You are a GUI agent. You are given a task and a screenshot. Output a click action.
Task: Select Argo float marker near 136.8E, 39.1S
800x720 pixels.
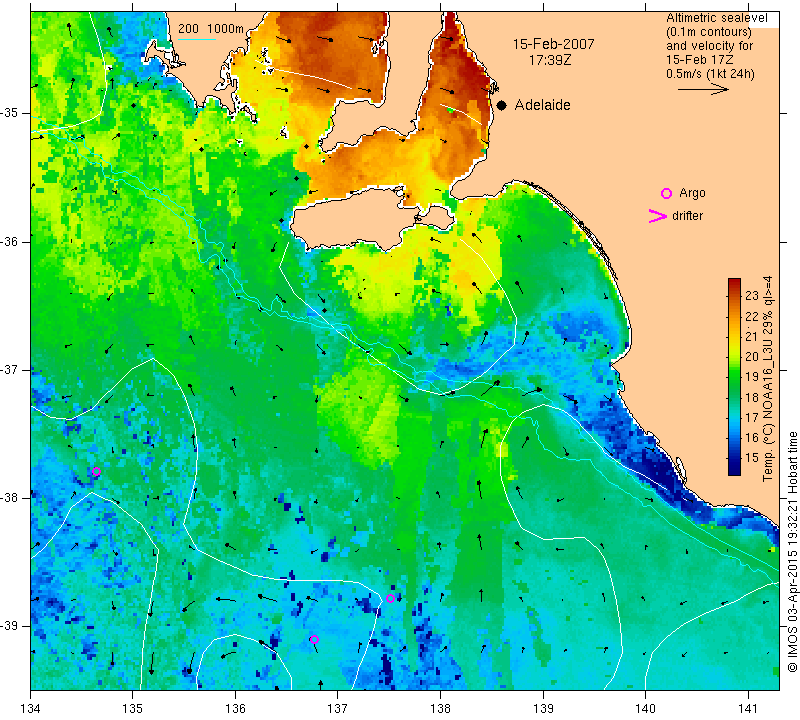pyautogui.click(x=314, y=639)
